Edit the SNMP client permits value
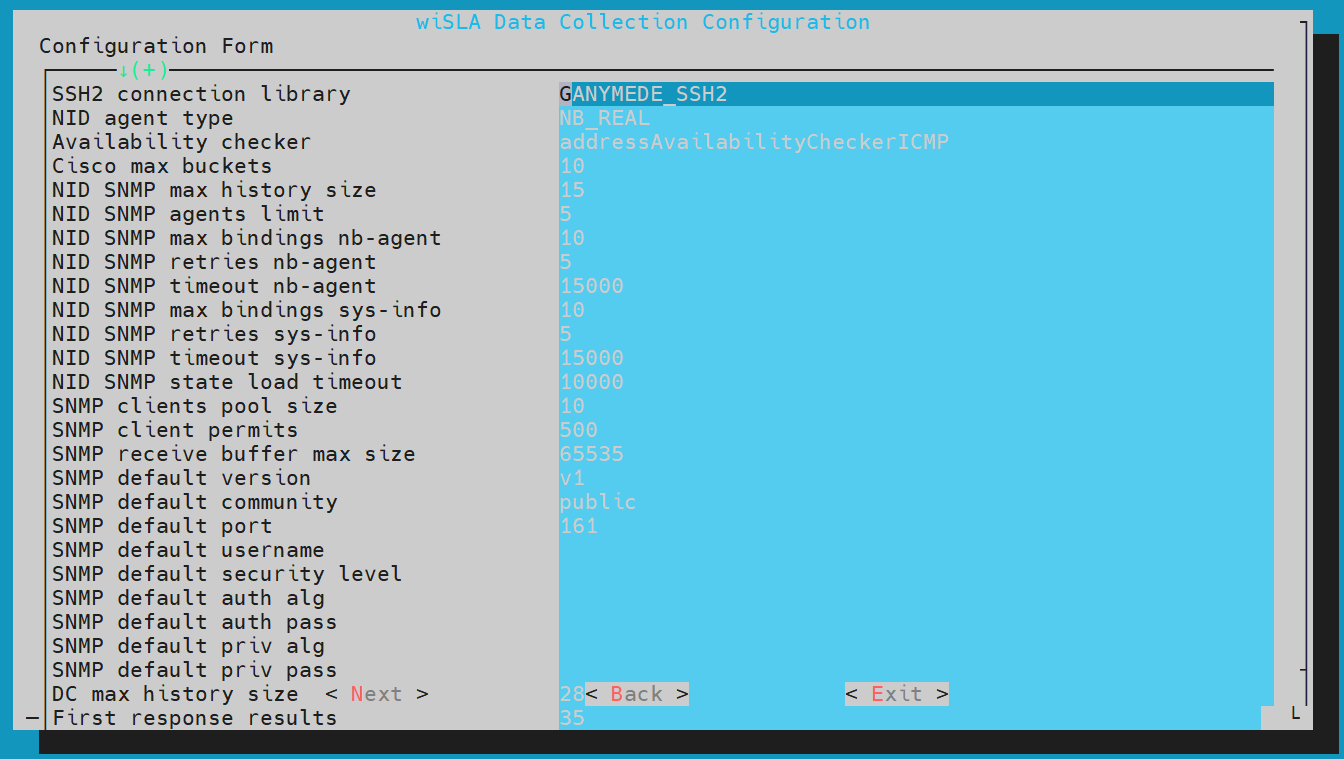Image resolution: width=1344 pixels, height=759 pixels. click(915, 430)
